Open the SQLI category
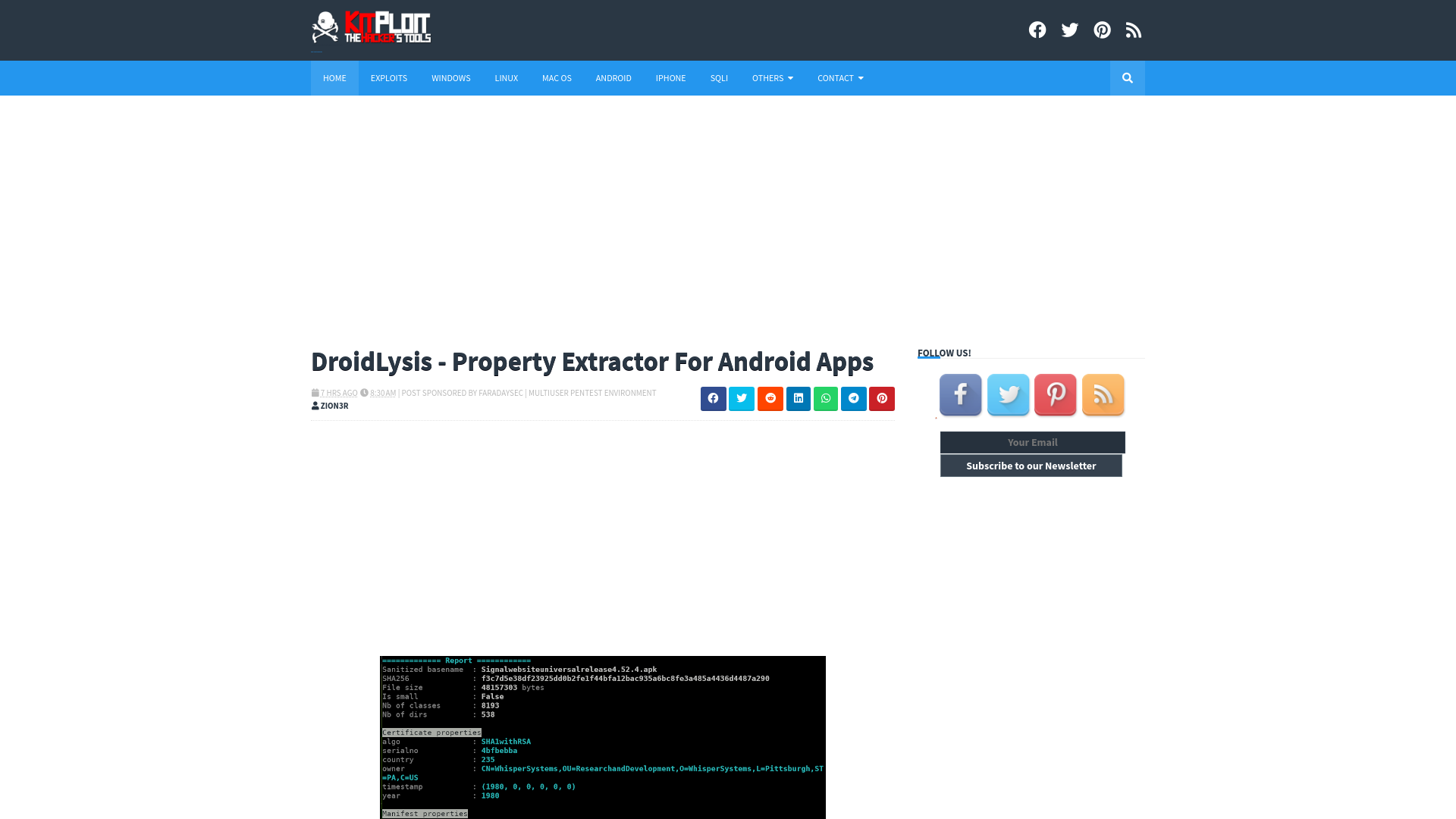1456x819 pixels. tap(719, 78)
